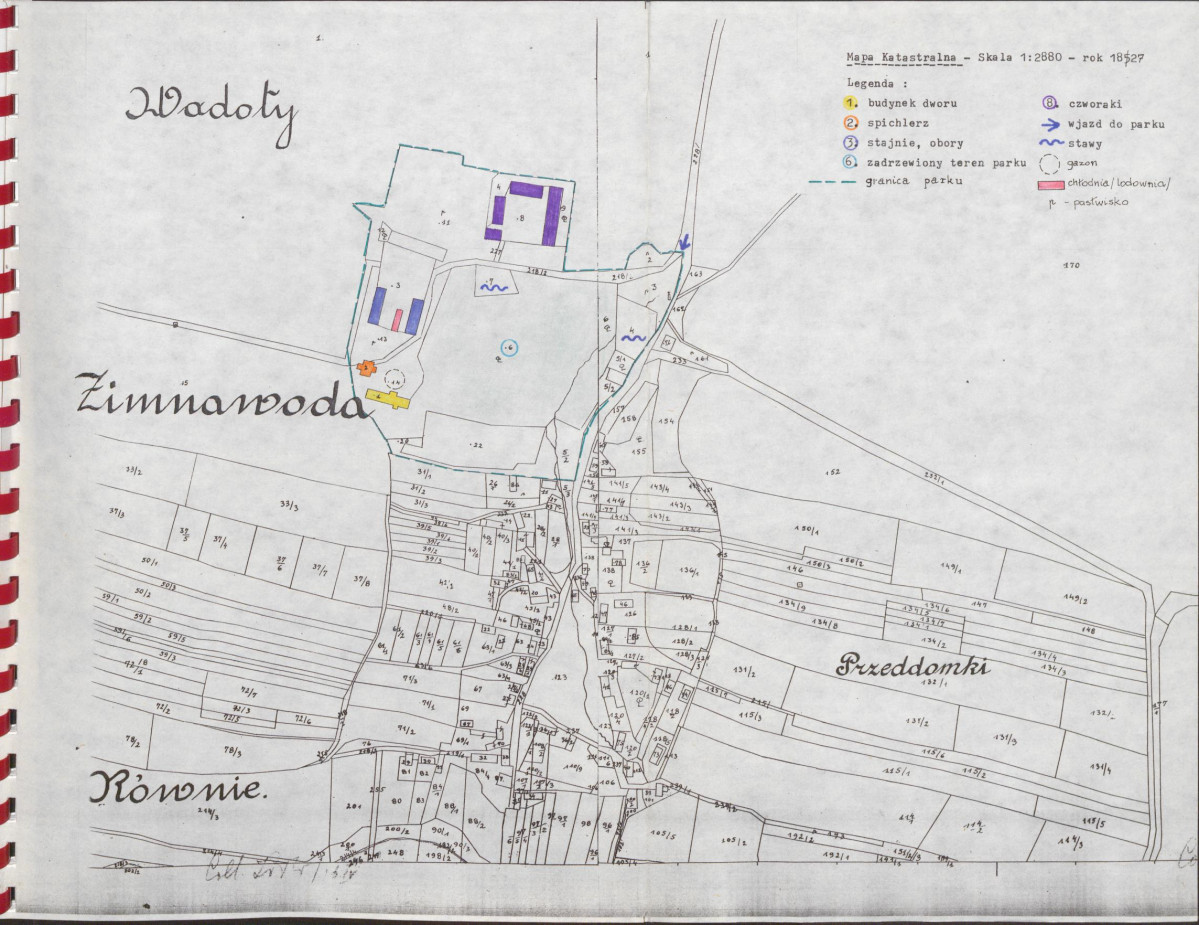
Task: Click the 'Równie.' place name
Action: tap(178, 786)
